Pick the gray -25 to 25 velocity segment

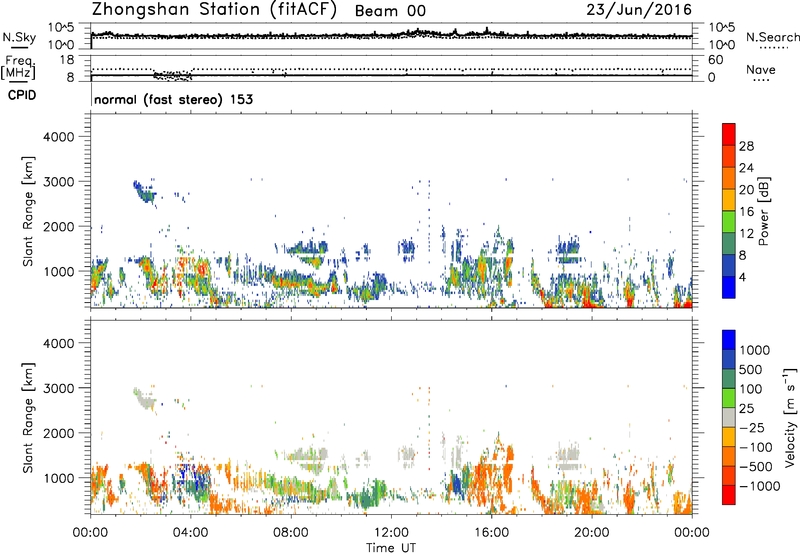coord(729,417)
